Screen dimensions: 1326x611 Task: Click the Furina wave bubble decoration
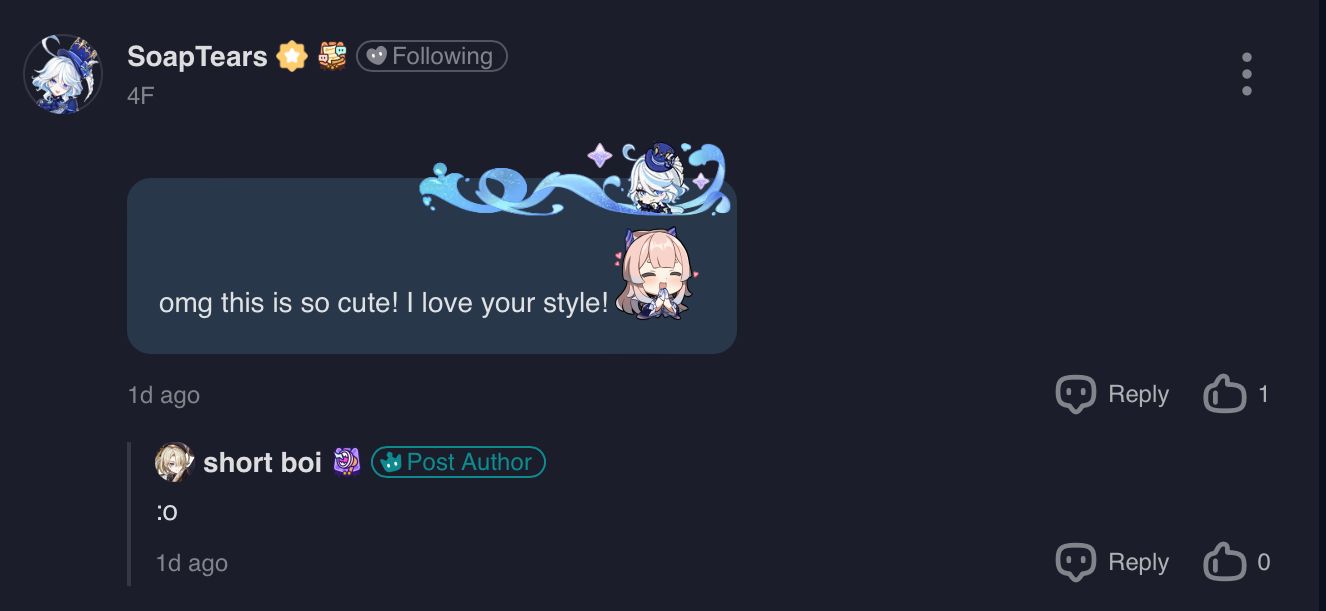point(576,178)
